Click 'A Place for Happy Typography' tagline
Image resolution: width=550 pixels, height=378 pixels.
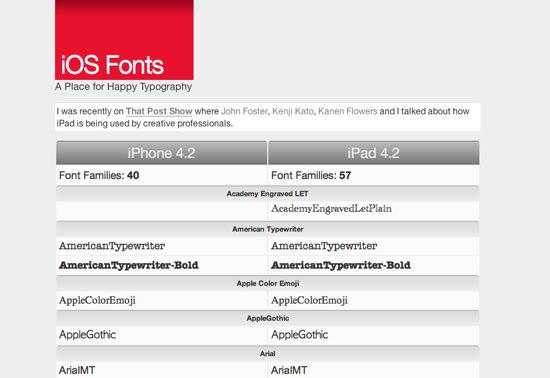tap(123, 87)
